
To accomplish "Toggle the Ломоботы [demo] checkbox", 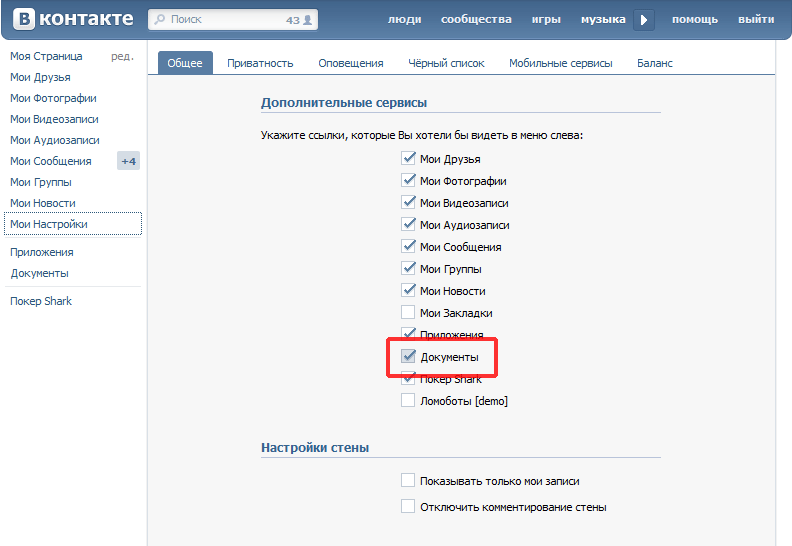I will (408, 401).
